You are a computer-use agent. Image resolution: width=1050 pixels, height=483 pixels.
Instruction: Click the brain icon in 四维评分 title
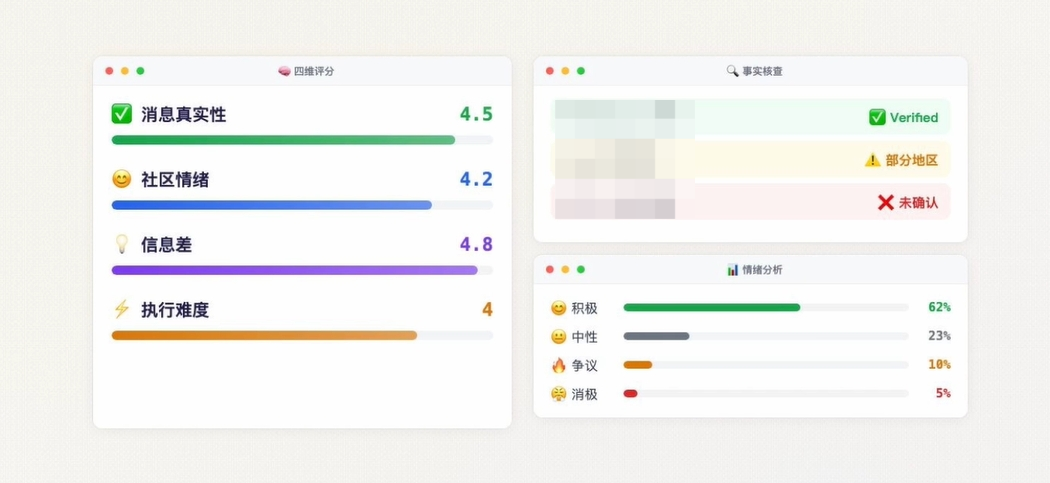[x=284, y=71]
